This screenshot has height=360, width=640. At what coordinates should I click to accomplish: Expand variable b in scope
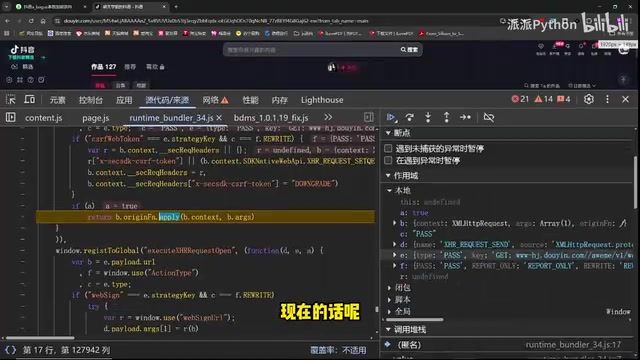pyautogui.click(x=394, y=223)
